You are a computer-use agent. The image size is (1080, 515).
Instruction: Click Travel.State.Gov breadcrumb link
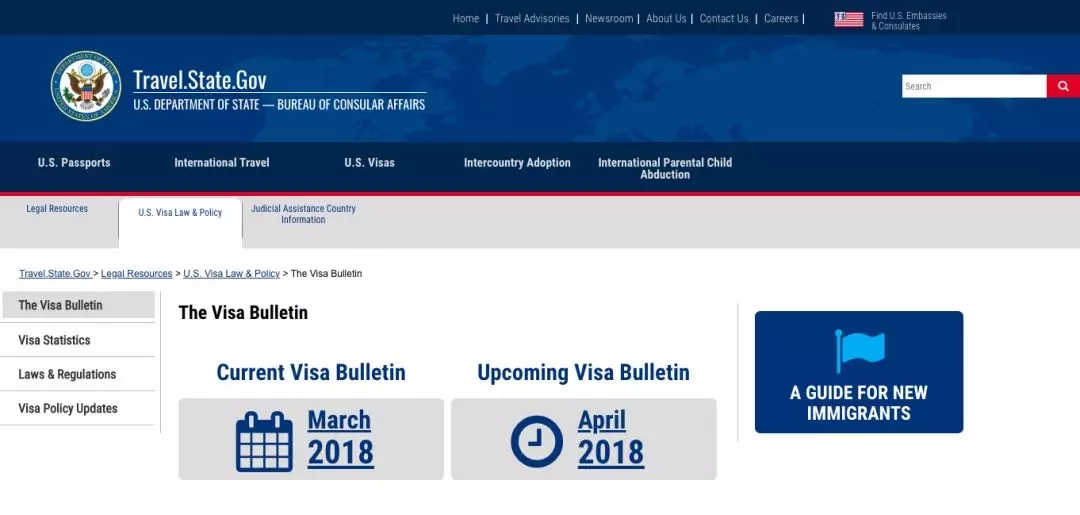point(55,273)
